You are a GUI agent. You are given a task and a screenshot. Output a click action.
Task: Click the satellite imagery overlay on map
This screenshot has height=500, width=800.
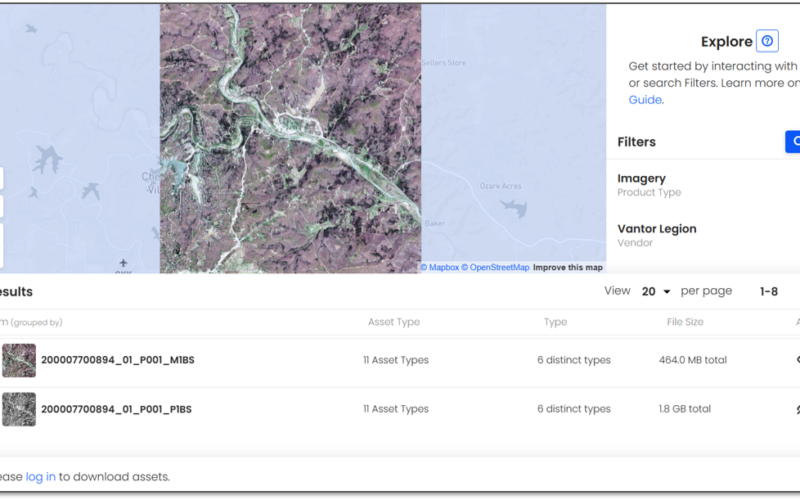point(290,138)
